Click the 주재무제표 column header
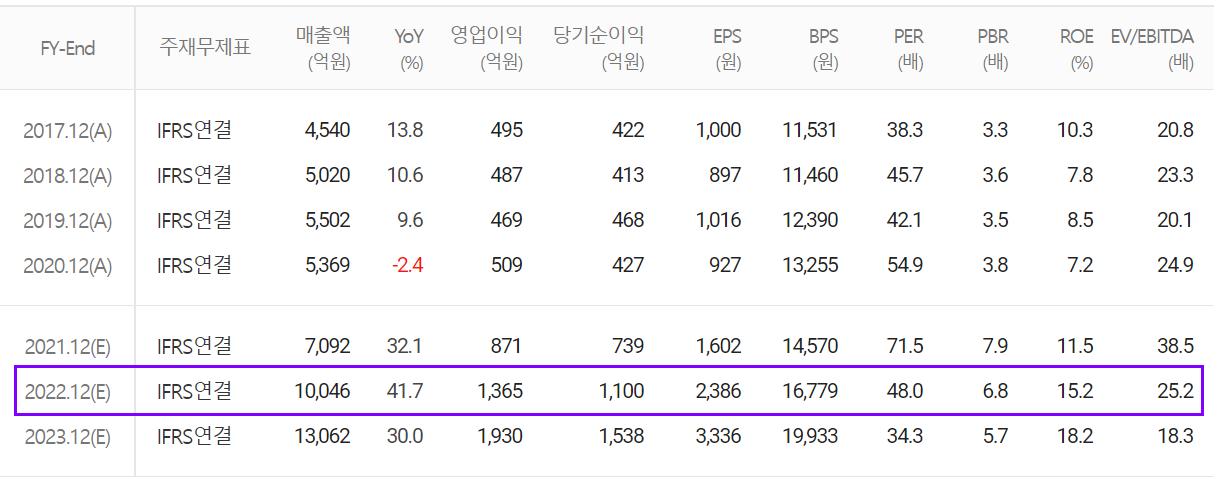Screen dimensions: 1214x483 [x=205, y=48]
